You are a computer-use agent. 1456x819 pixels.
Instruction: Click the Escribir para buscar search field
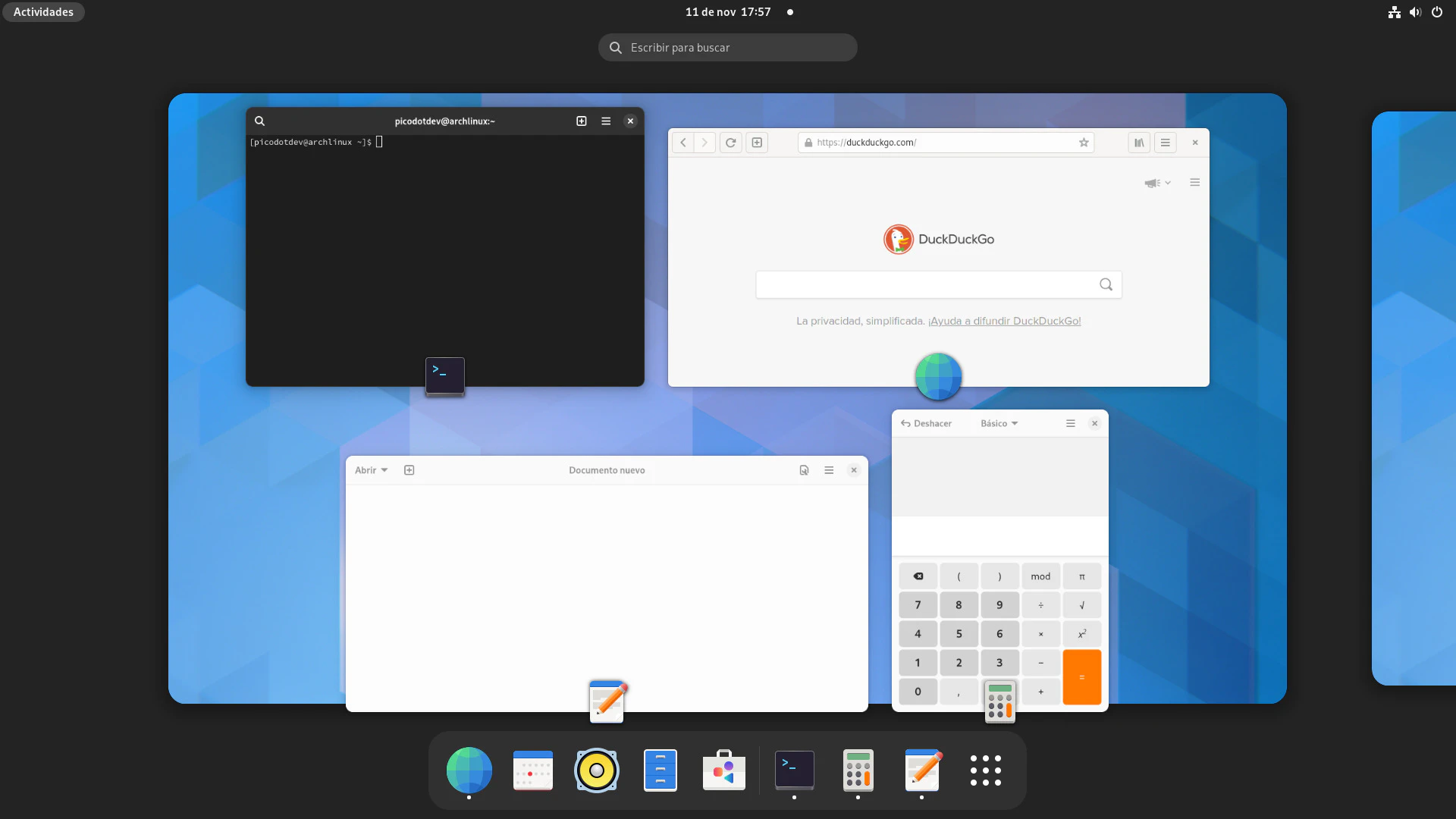728,48
